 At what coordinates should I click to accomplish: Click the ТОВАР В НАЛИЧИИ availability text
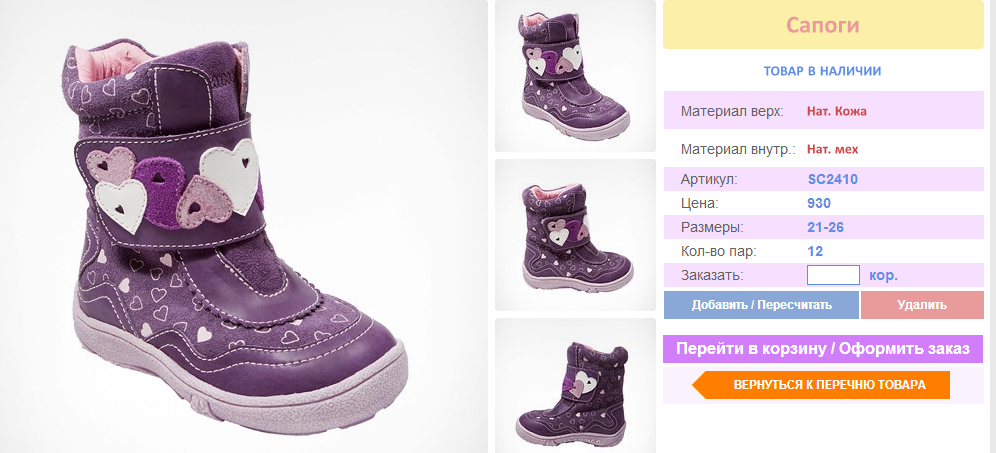coord(822,71)
